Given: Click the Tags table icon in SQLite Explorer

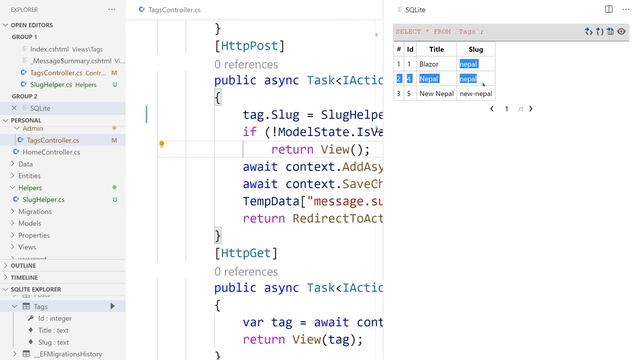Looking at the screenshot, I should (26, 306).
